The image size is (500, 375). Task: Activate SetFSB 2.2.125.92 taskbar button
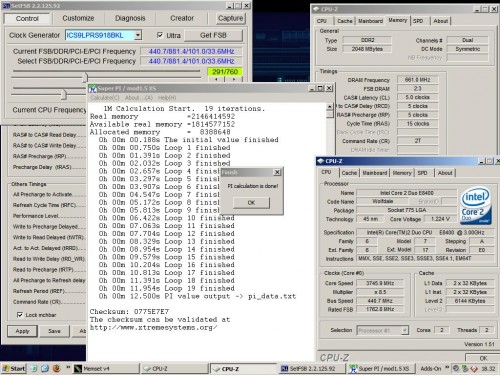[312, 369]
